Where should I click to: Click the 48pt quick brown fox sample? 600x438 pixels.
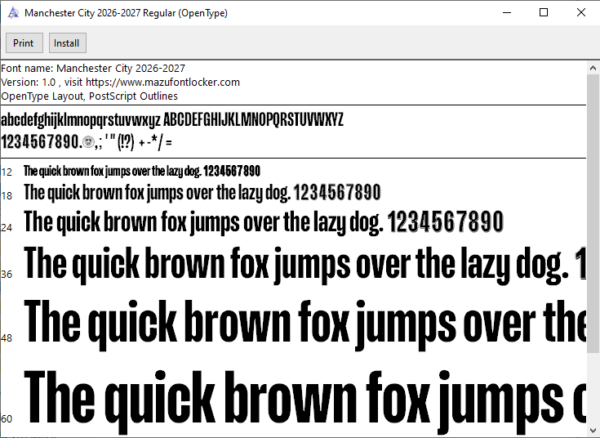305,324
